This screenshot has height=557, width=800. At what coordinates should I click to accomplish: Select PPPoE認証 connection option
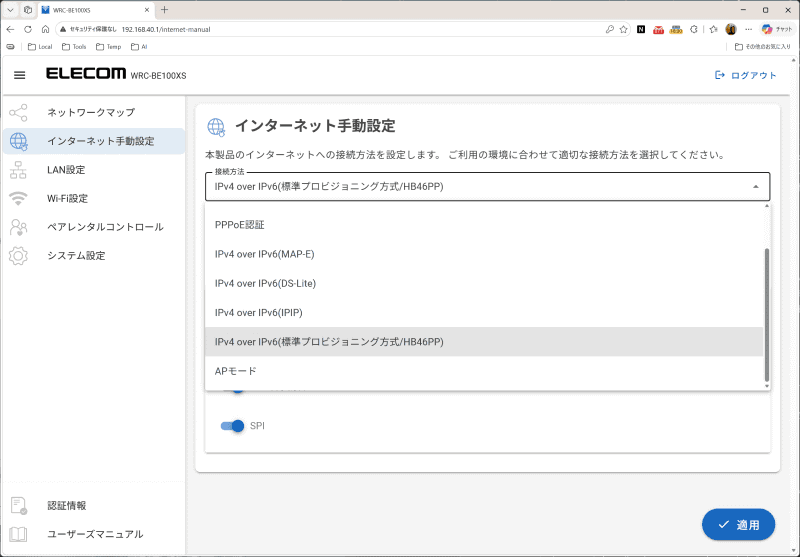coord(484,225)
